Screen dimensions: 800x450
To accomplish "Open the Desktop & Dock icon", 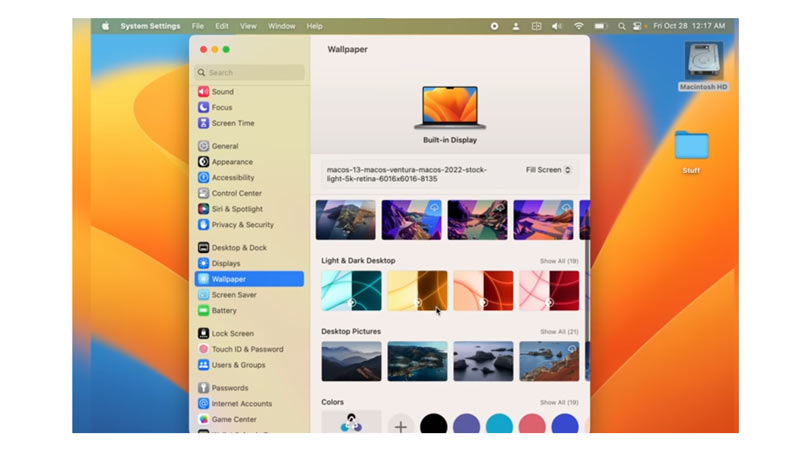I will point(203,247).
